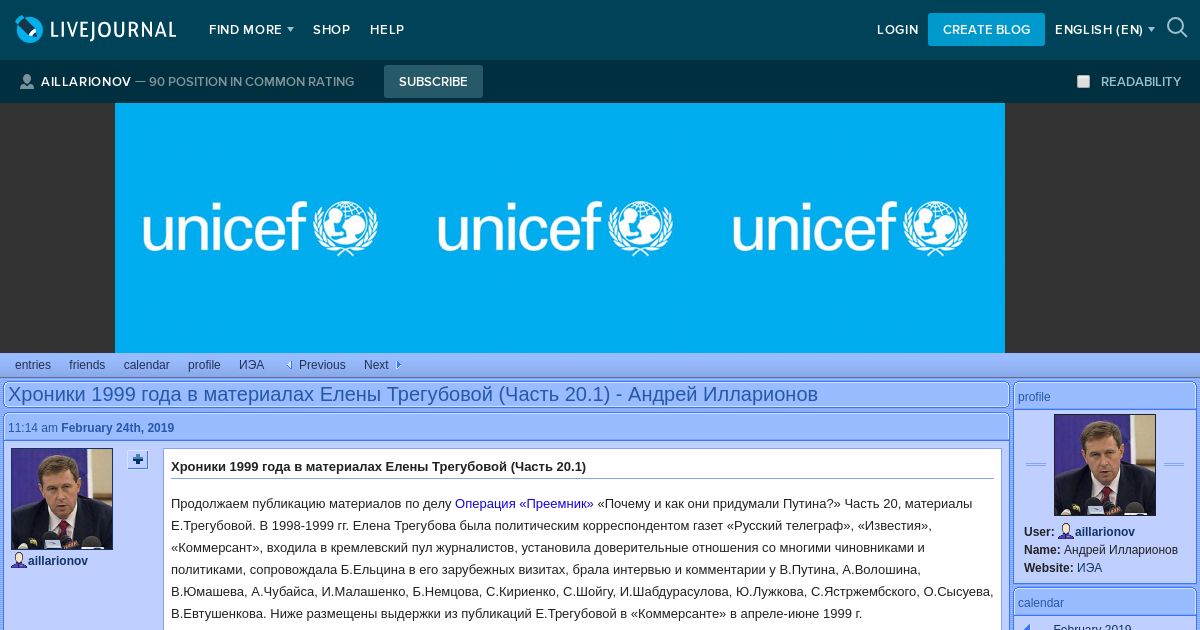Click bold post heading inside the entry
1200x630 pixels.
(378, 467)
